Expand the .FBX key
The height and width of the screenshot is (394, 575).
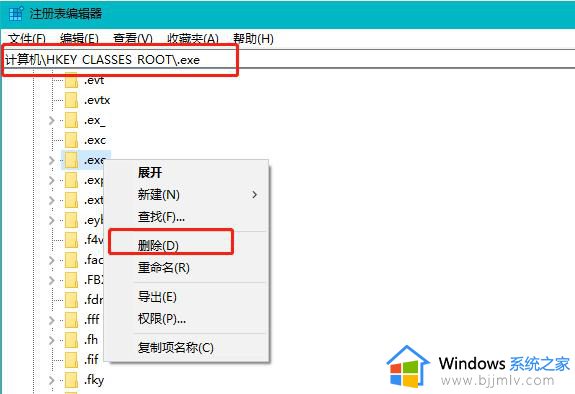52,280
